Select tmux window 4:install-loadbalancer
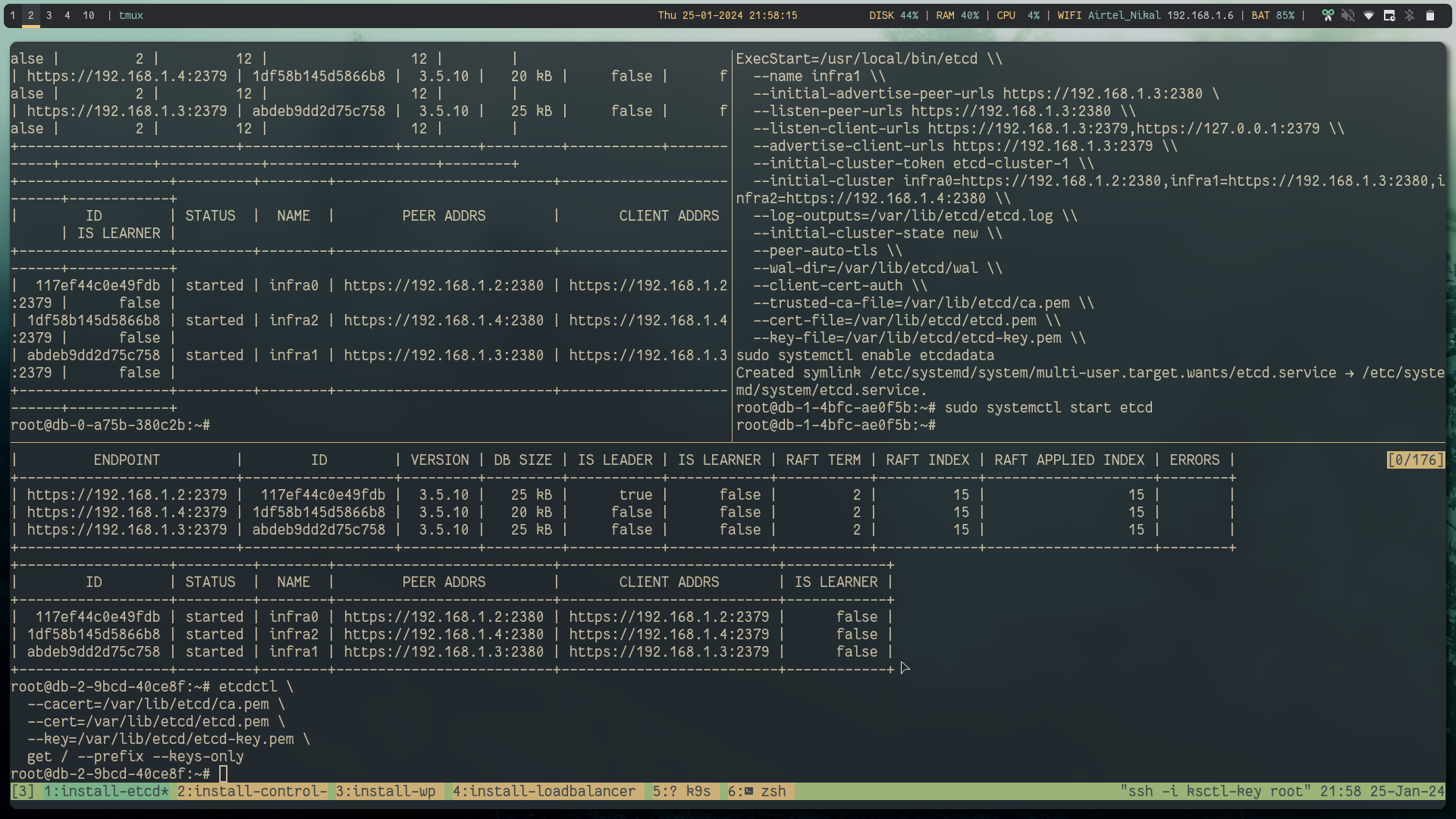This screenshot has height=819, width=1456. (x=544, y=791)
